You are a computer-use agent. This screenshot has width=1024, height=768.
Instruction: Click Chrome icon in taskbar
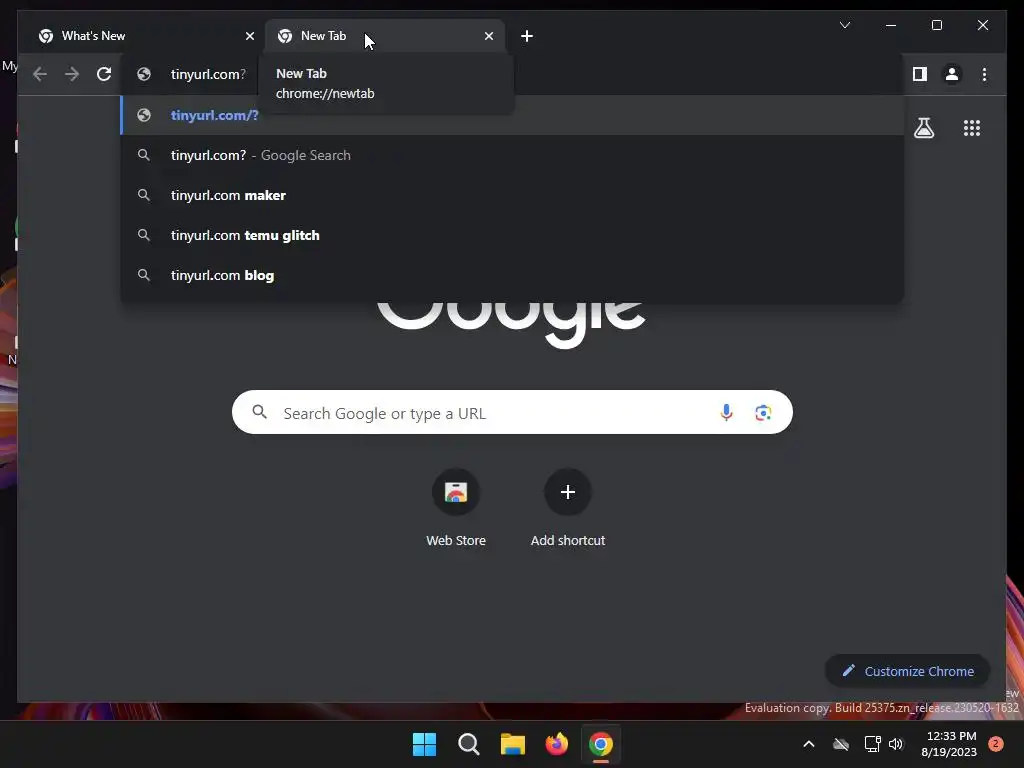pos(601,744)
